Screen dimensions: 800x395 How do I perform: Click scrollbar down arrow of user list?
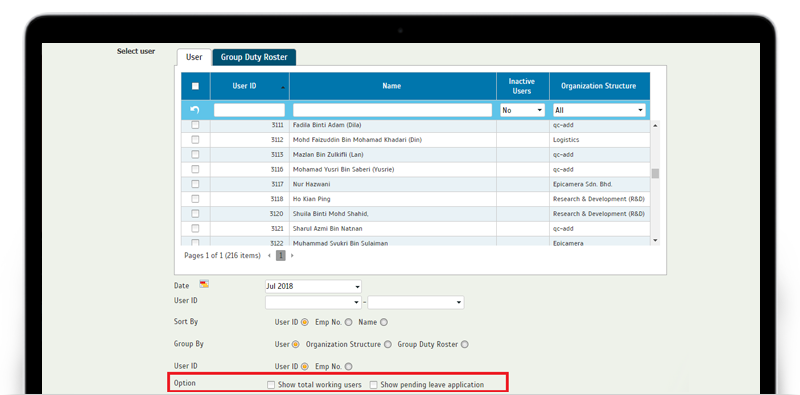click(655, 240)
